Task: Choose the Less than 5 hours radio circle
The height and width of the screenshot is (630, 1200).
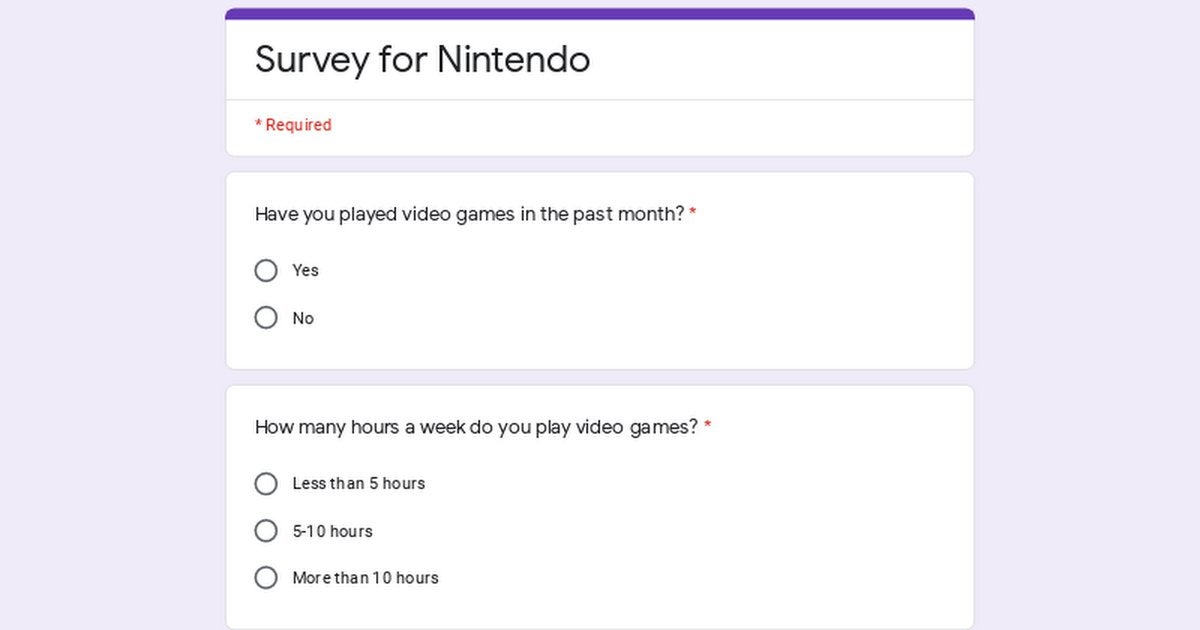Action: pyautogui.click(x=266, y=484)
